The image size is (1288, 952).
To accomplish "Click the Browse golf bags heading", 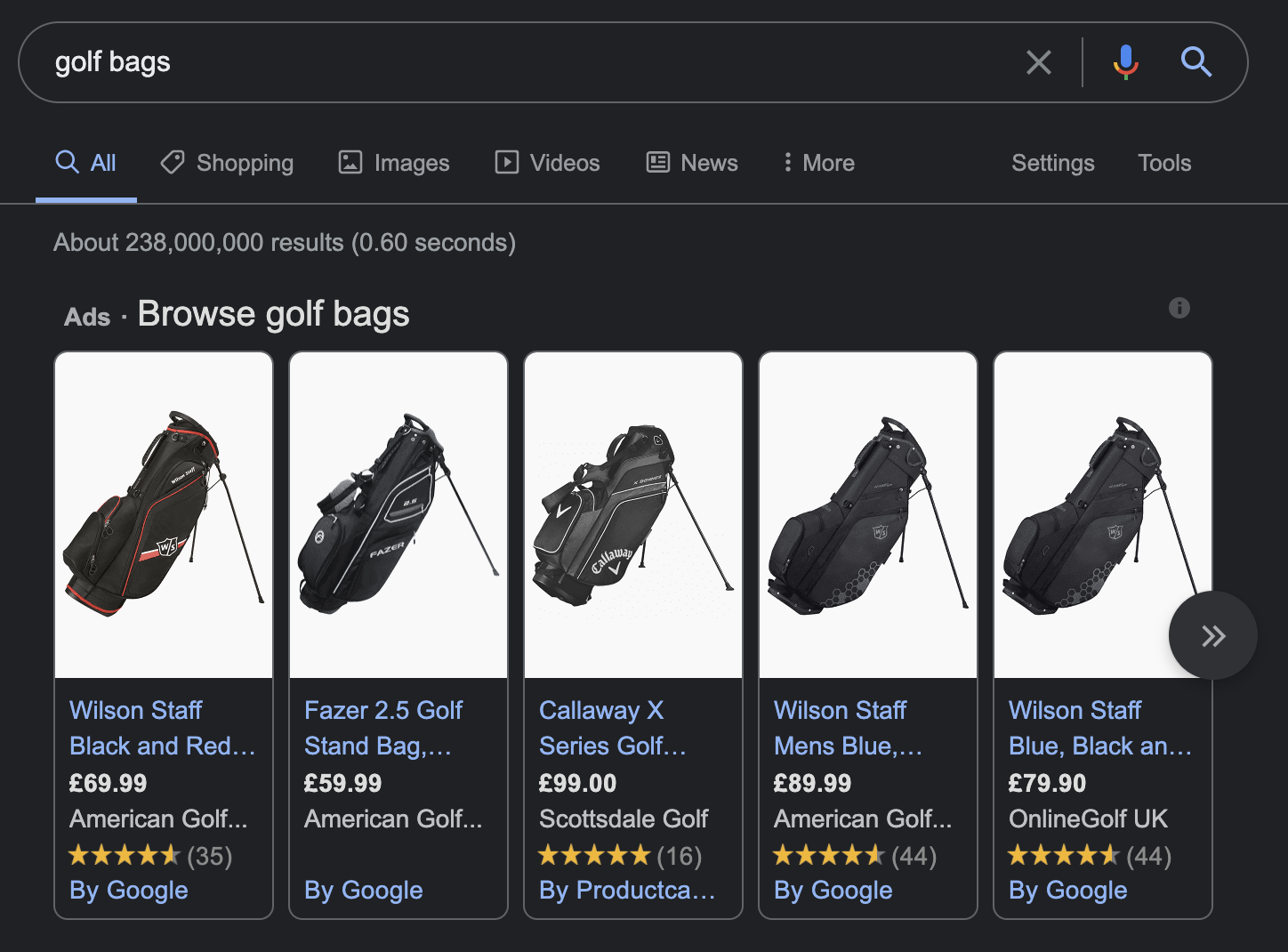I will coord(274,314).
